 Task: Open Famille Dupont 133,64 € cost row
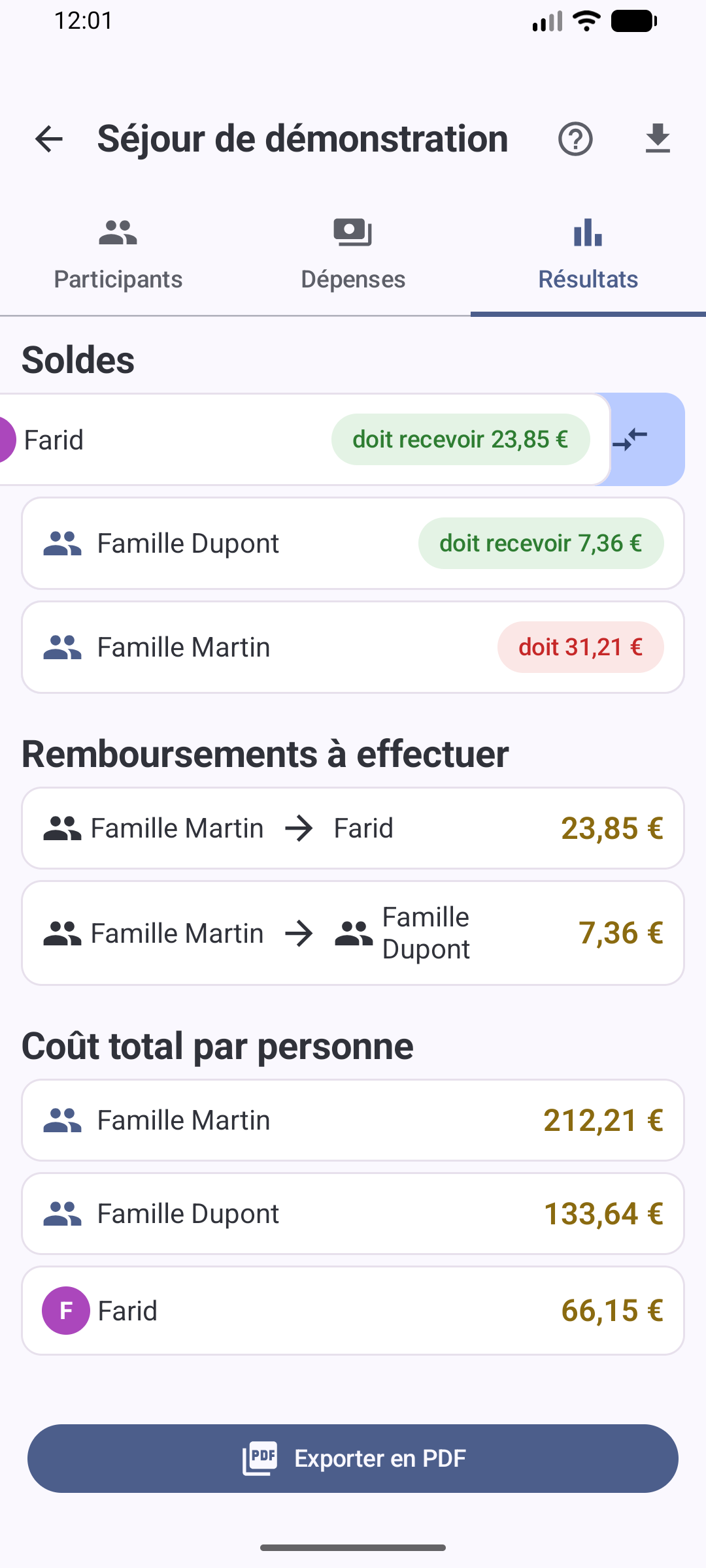[353, 1214]
